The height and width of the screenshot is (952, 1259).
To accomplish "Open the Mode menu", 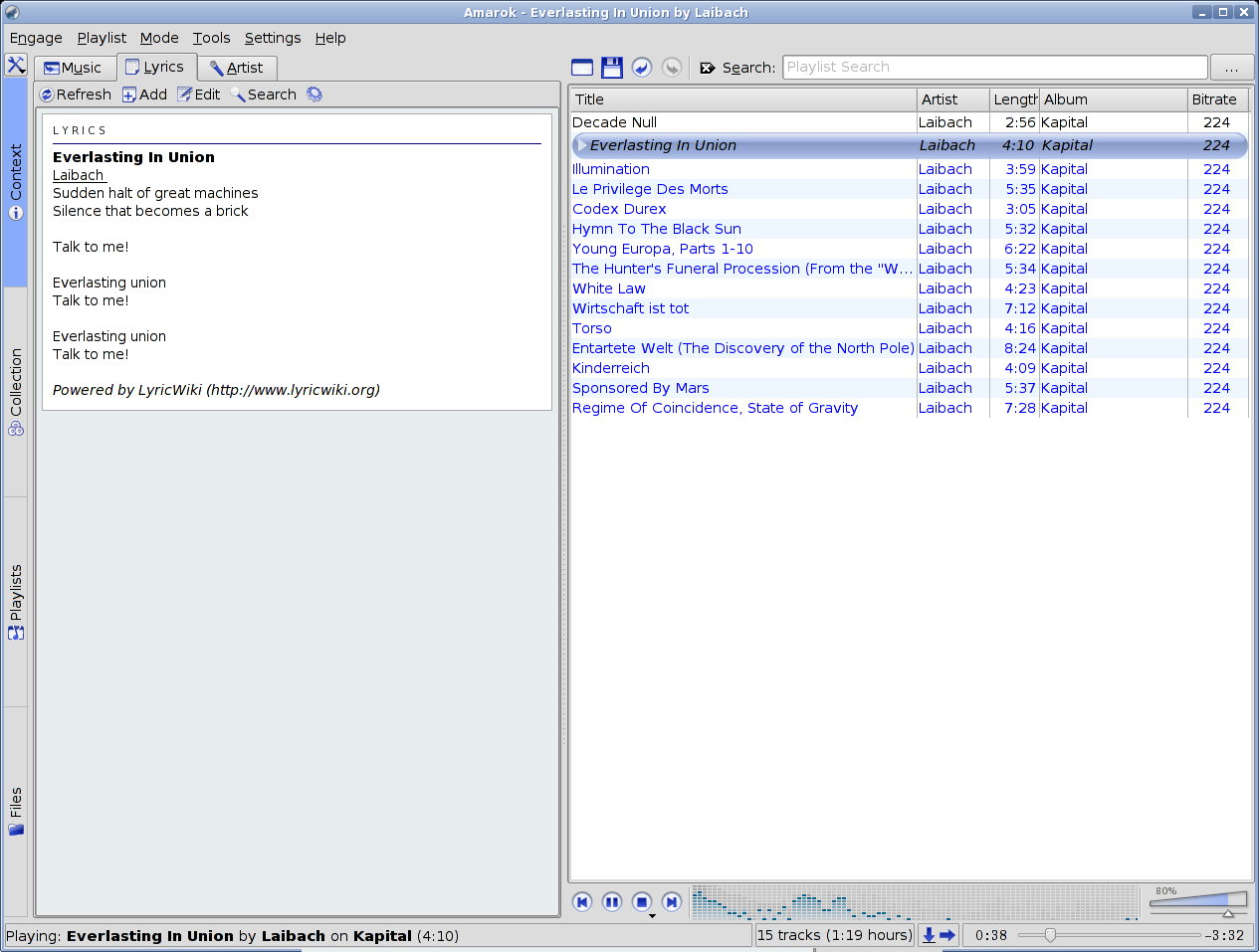I will coord(159,38).
